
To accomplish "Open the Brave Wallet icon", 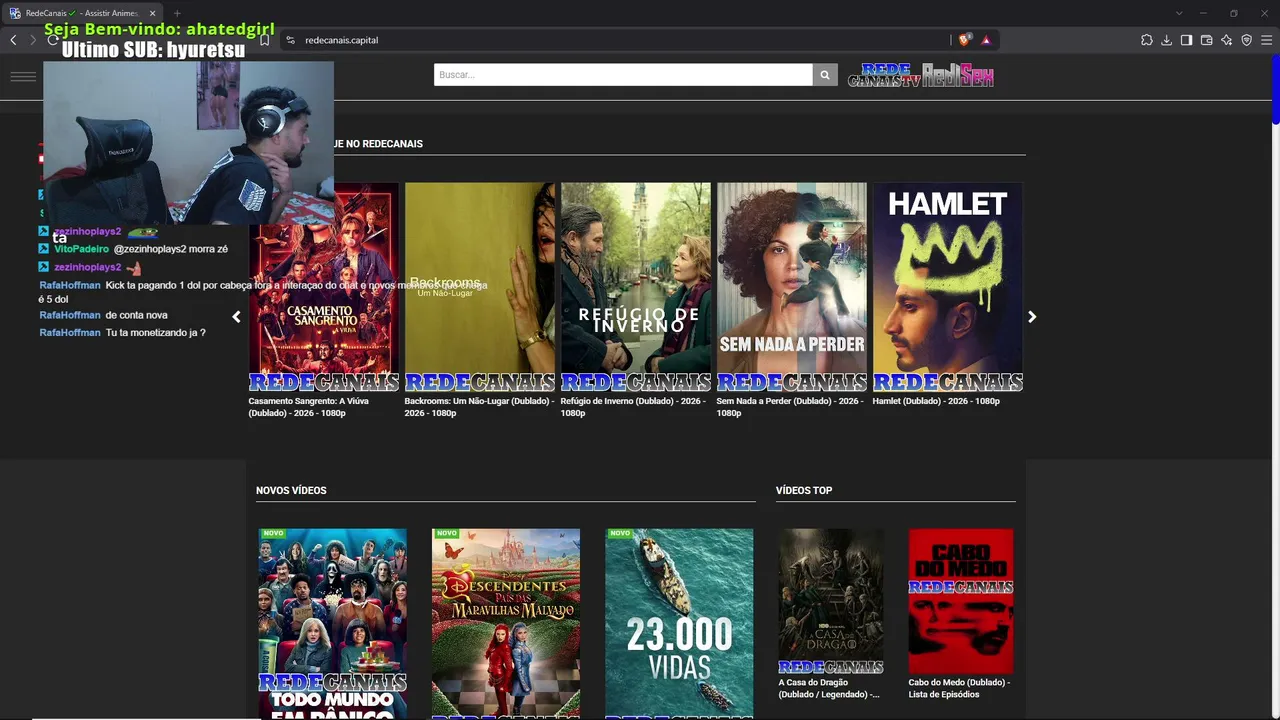I will 1206,40.
